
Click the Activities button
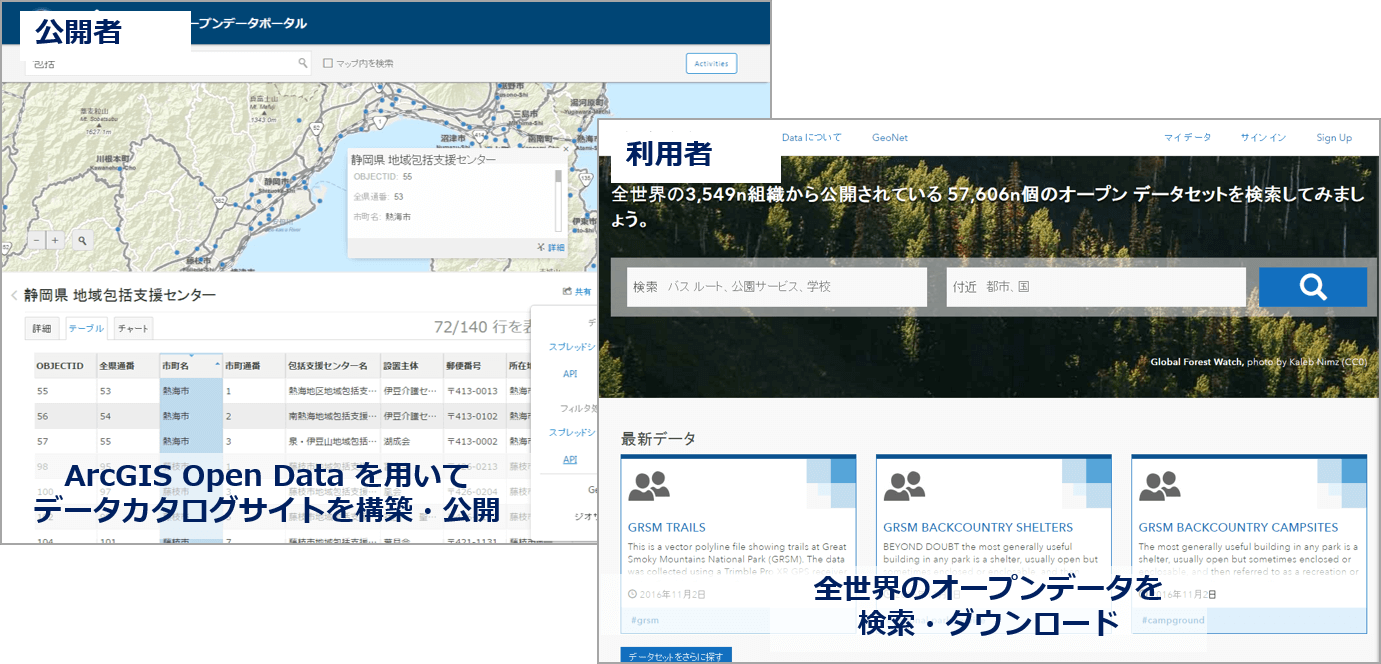click(711, 63)
